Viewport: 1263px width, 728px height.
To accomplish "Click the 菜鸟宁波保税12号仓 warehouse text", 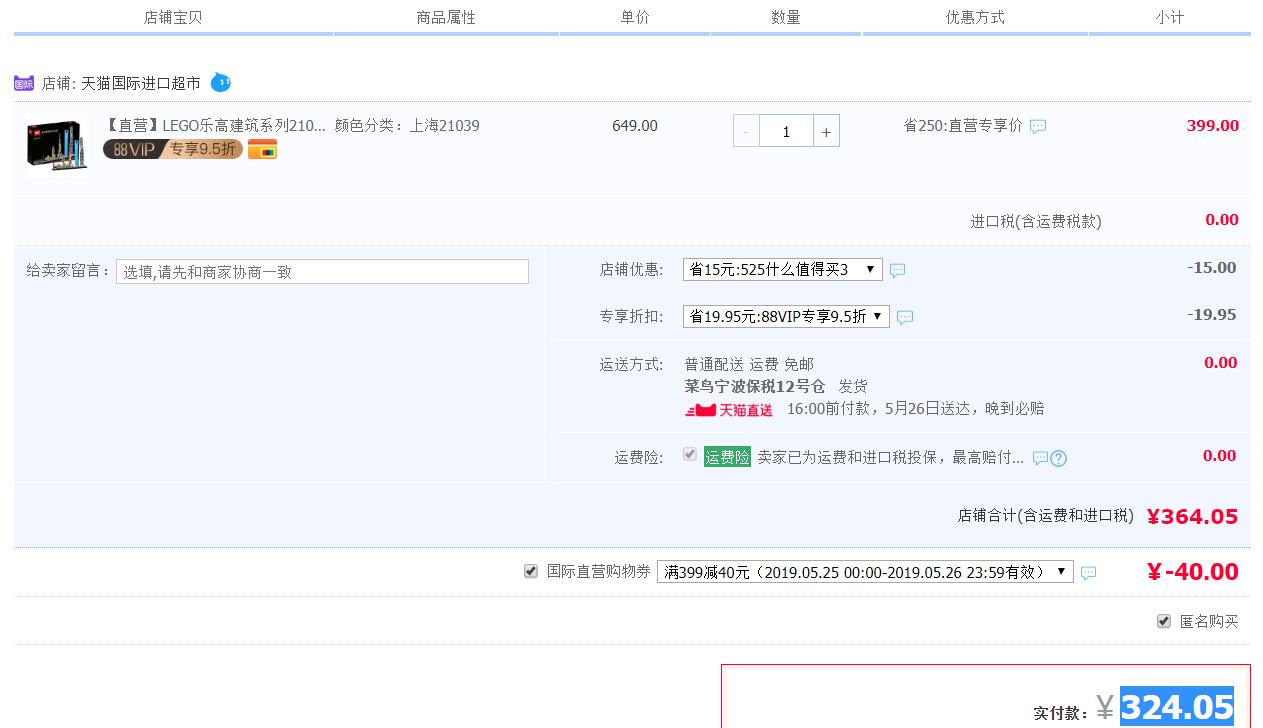I will click(x=755, y=386).
